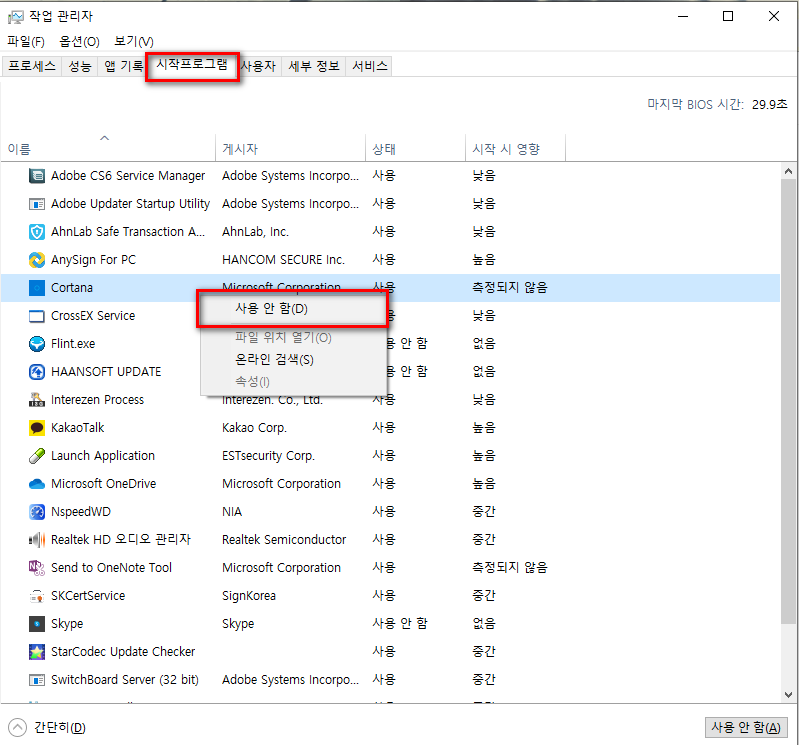Open the 보기(V) menu

[x=134, y=41]
